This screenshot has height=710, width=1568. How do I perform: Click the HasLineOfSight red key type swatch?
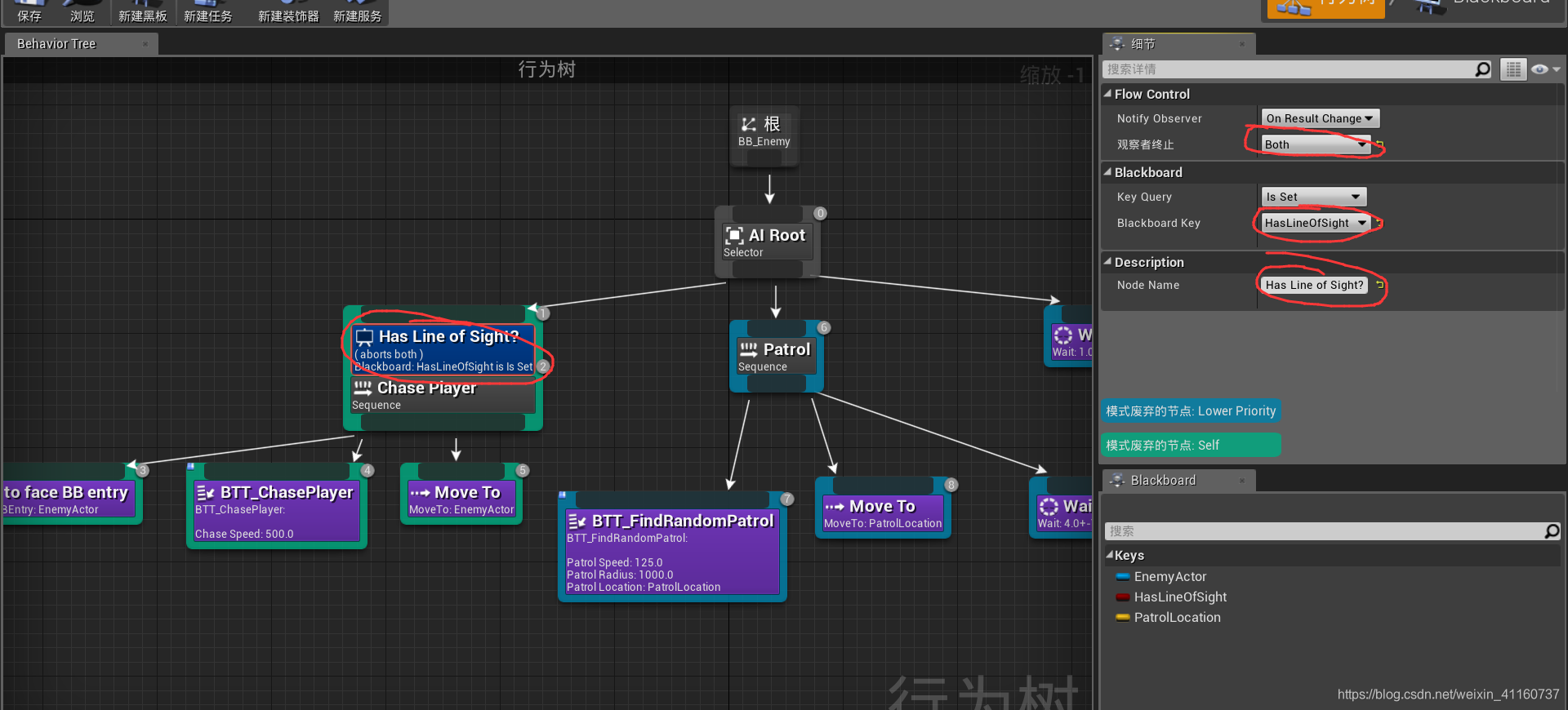pos(1123,597)
